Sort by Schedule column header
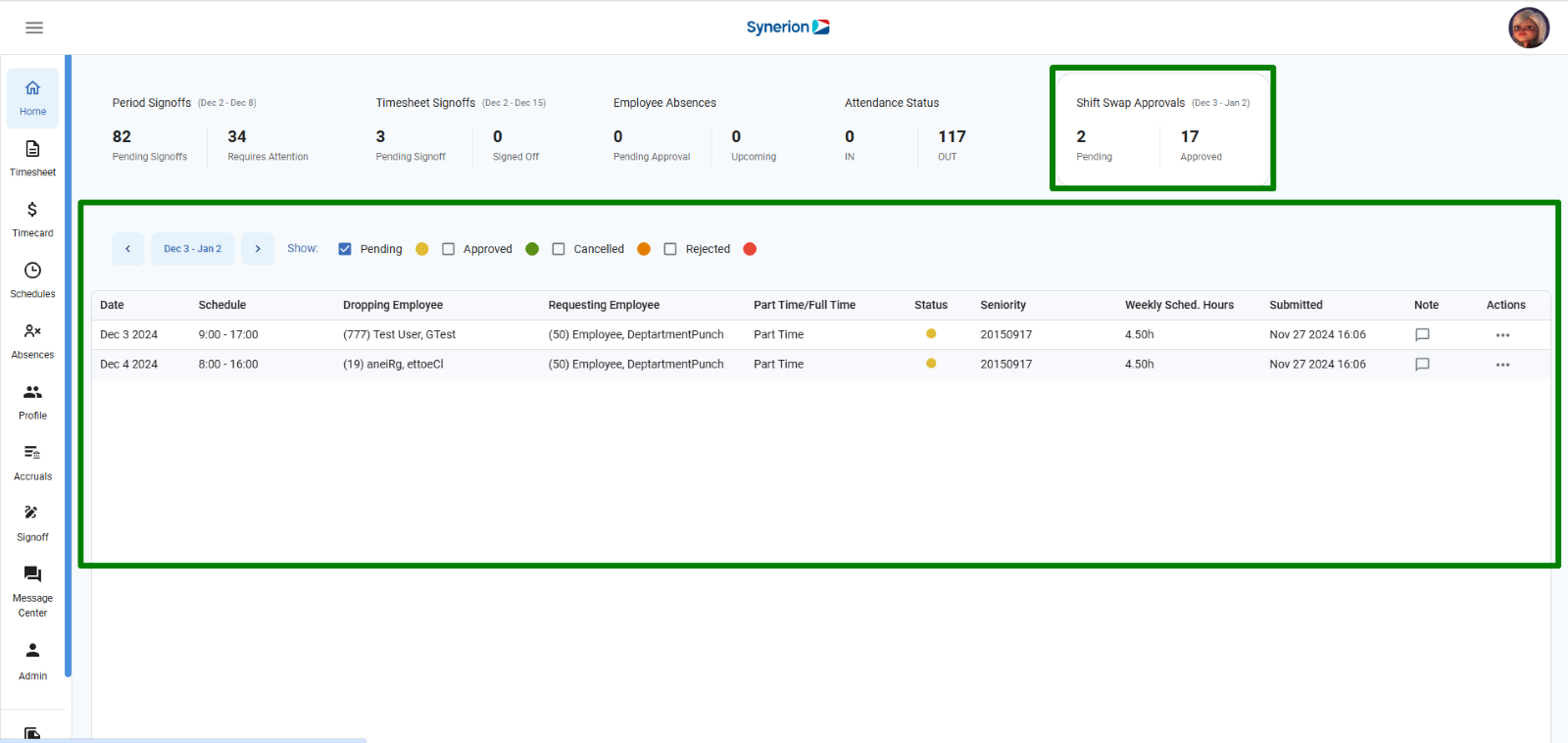Image resolution: width=1568 pixels, height=743 pixels. coord(222,305)
